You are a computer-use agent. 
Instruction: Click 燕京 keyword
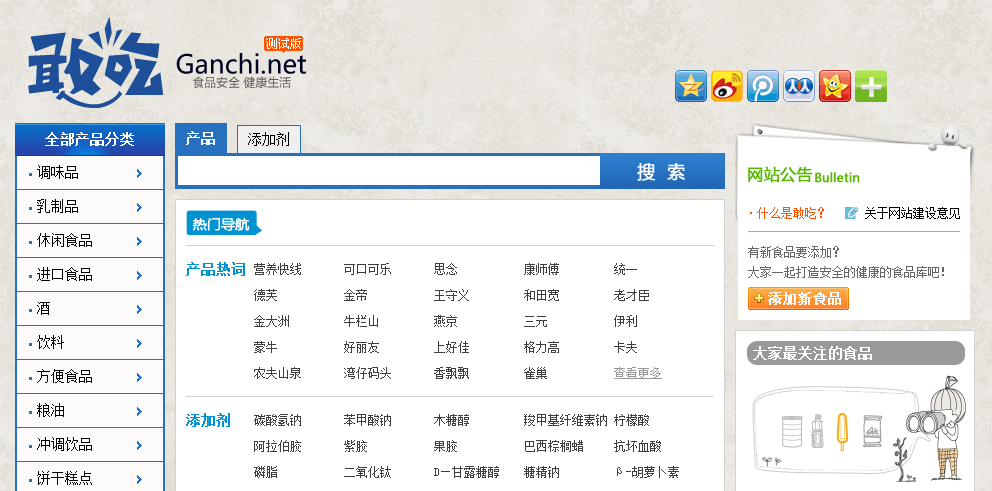click(446, 321)
